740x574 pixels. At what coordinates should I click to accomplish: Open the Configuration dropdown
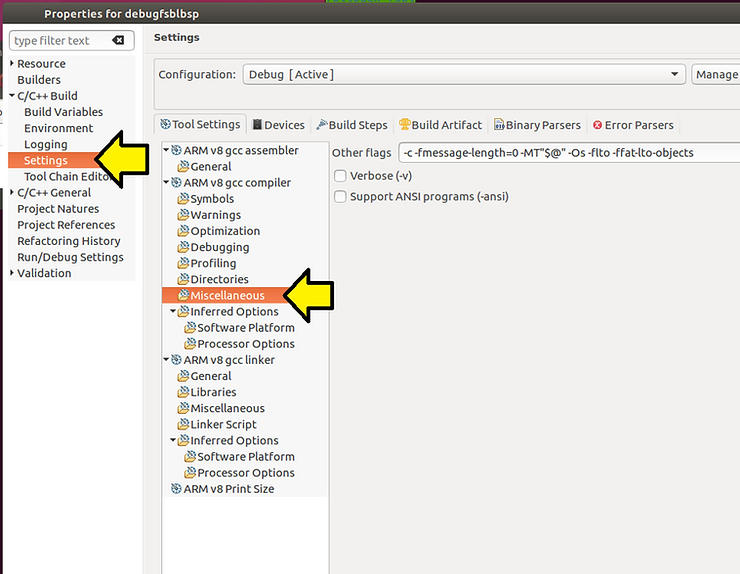464,75
